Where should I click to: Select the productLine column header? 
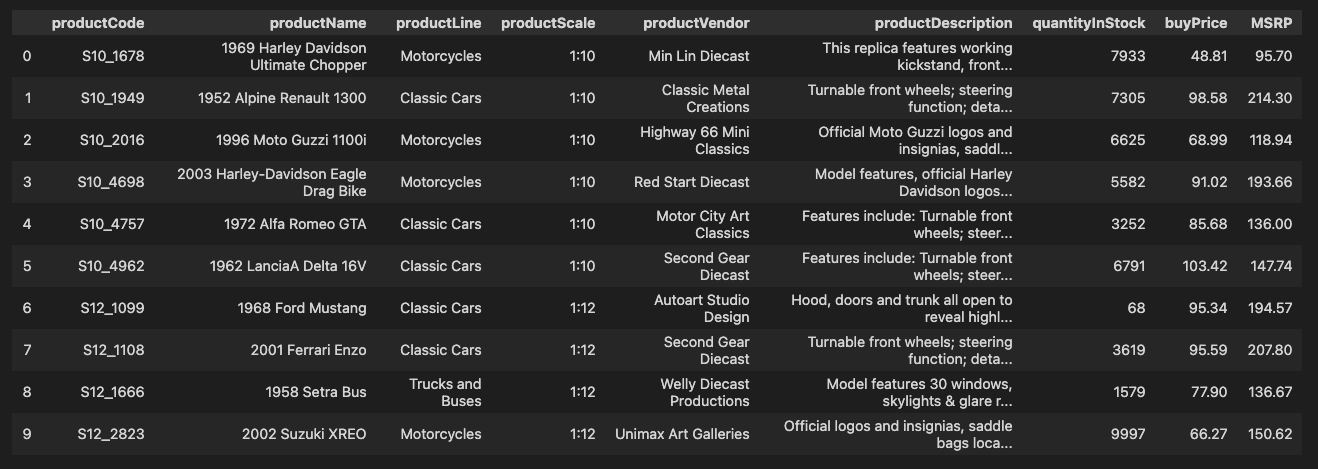tap(438, 23)
